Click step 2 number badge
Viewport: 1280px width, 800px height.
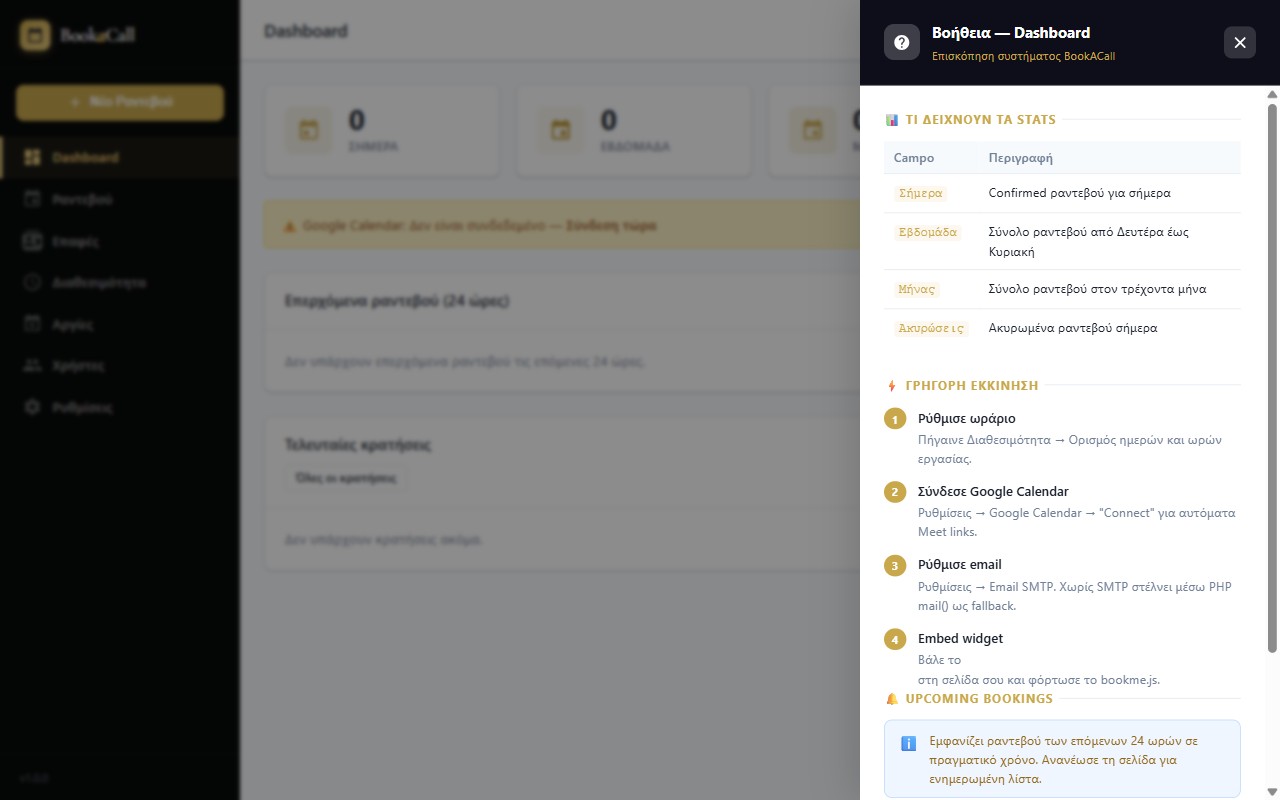tap(895, 492)
